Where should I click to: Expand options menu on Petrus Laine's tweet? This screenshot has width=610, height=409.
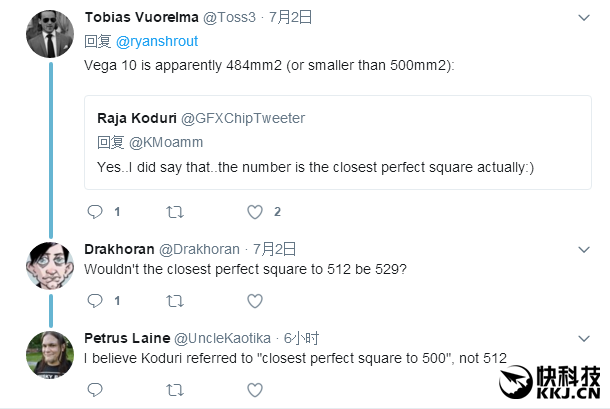tap(585, 339)
